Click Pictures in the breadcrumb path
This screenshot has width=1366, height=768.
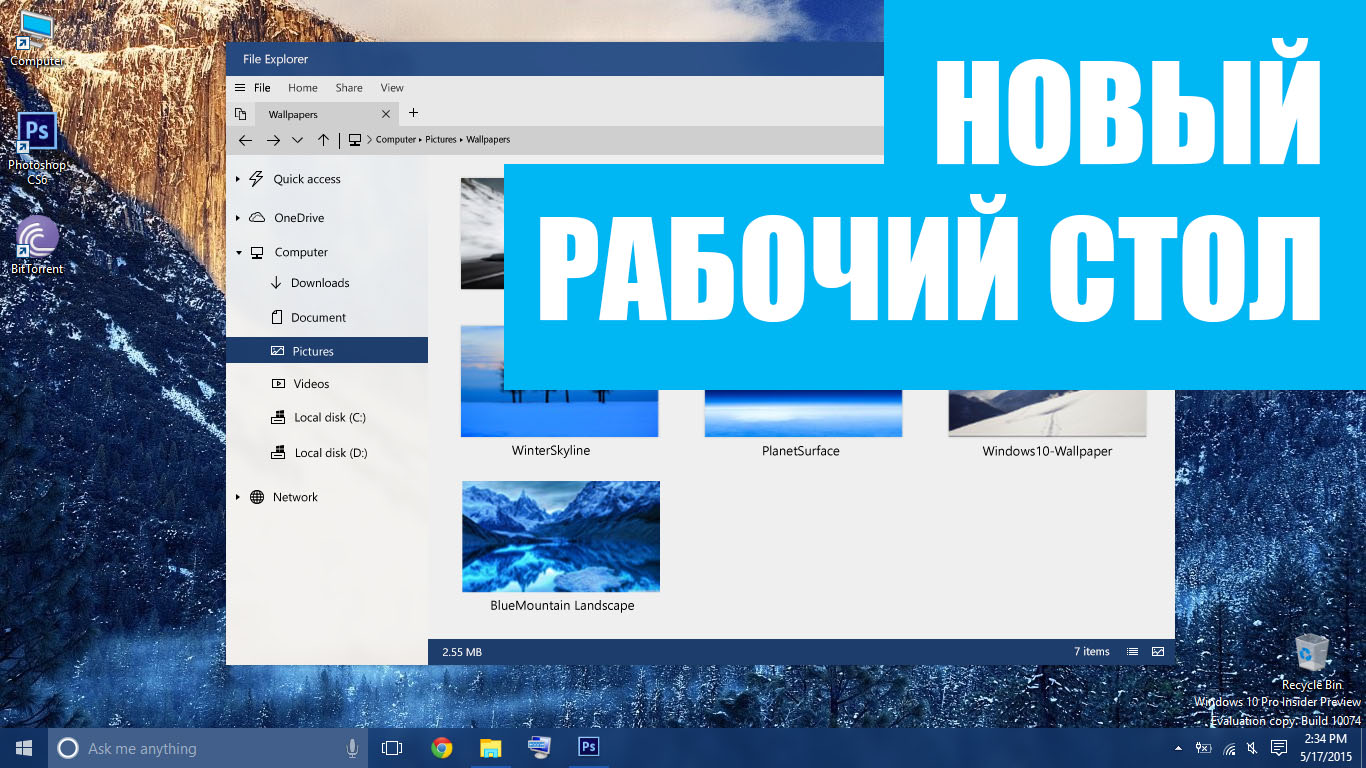click(441, 140)
